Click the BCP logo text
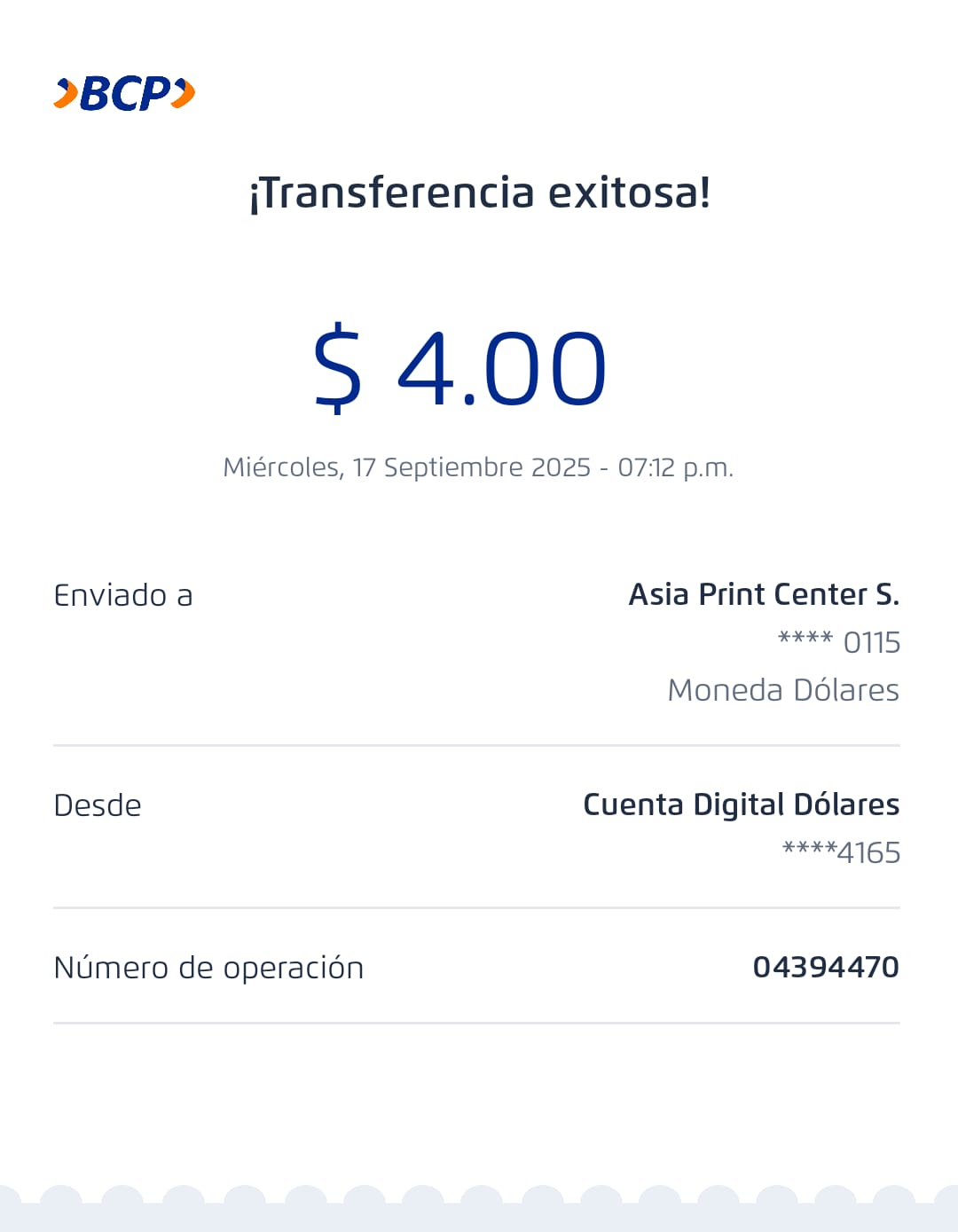 (125, 93)
